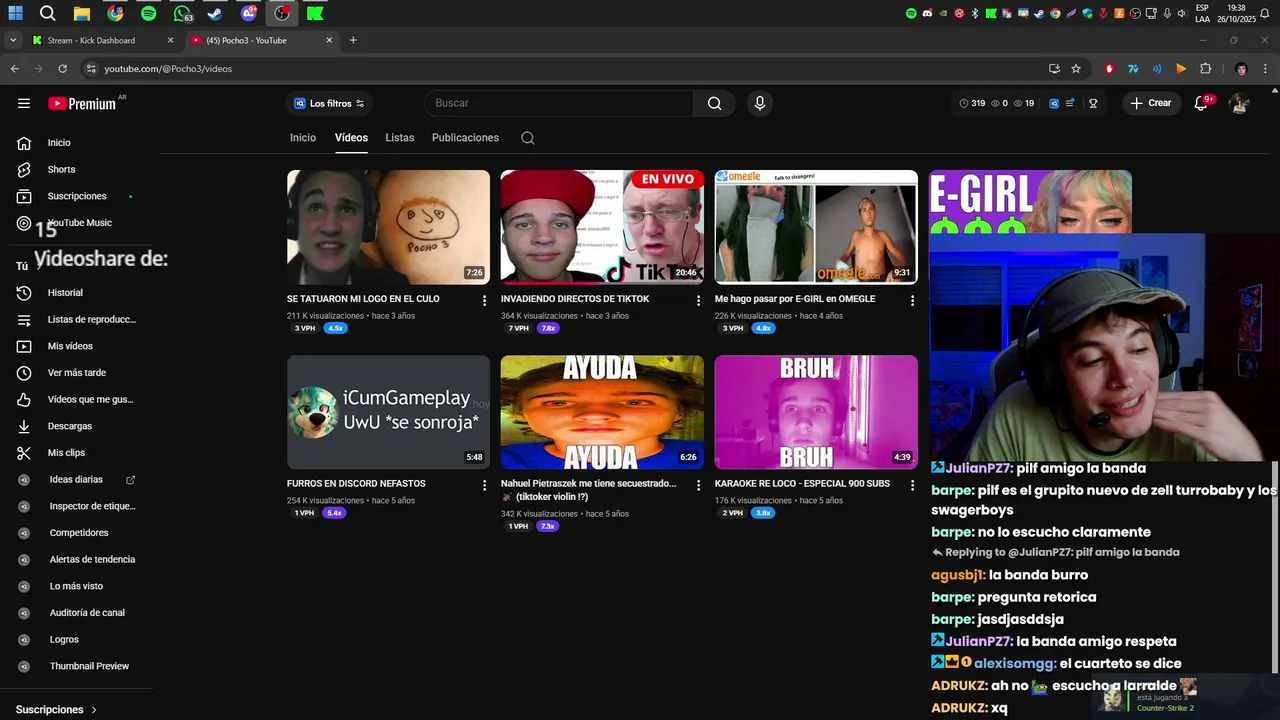This screenshot has height=720, width=1280.
Task: Open options menu for E-GIRL OMEGLE video
Action: pyautogui.click(x=912, y=300)
